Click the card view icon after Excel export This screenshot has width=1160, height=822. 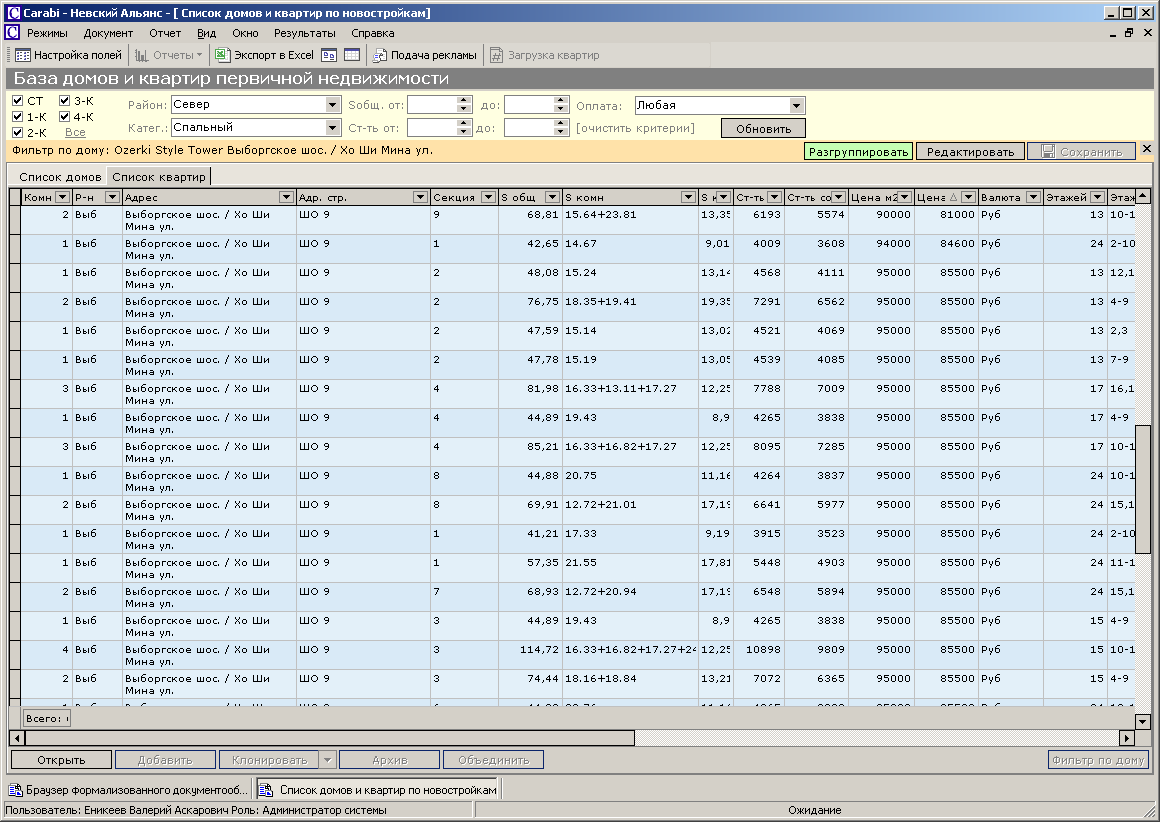(x=328, y=55)
